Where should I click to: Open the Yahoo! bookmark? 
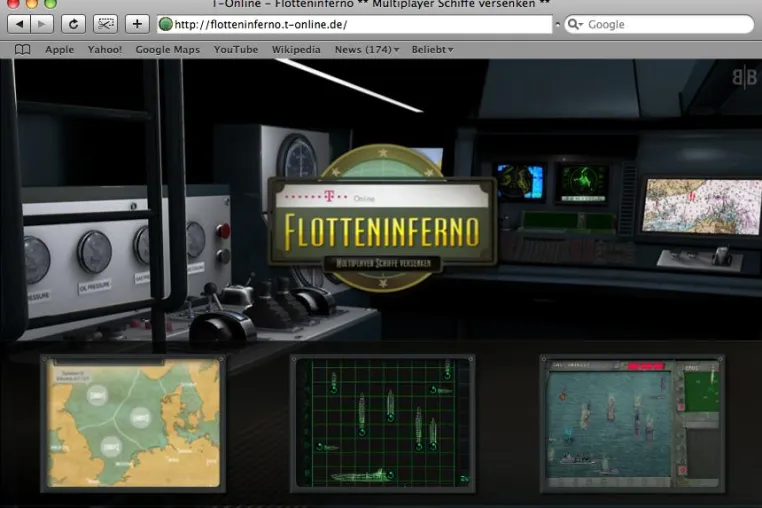pos(104,50)
